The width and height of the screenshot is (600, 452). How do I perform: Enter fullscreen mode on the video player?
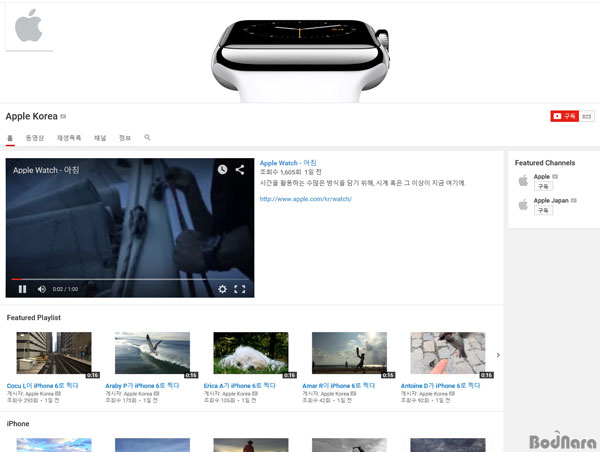pyautogui.click(x=240, y=289)
